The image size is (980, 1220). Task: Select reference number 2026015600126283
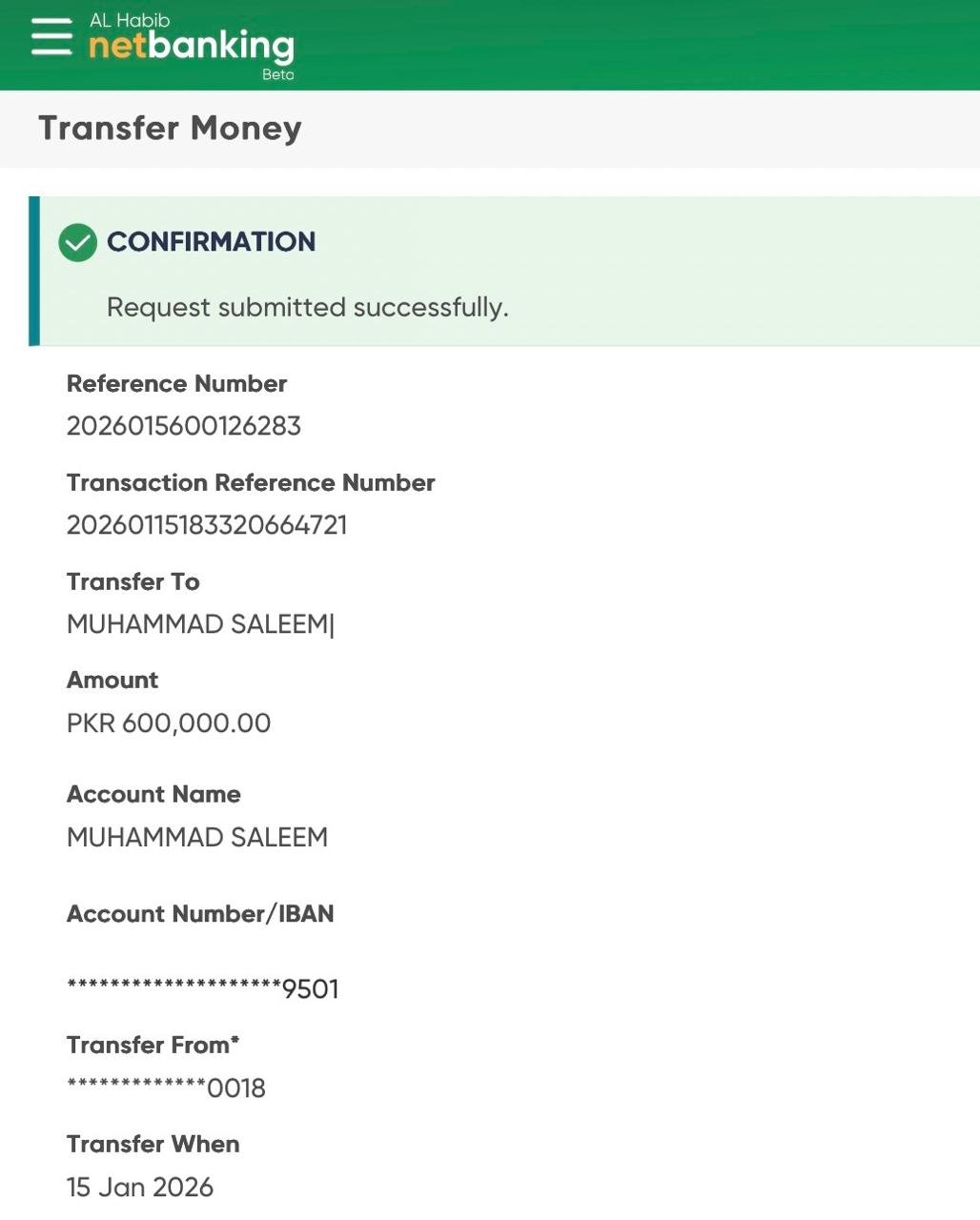(x=183, y=426)
